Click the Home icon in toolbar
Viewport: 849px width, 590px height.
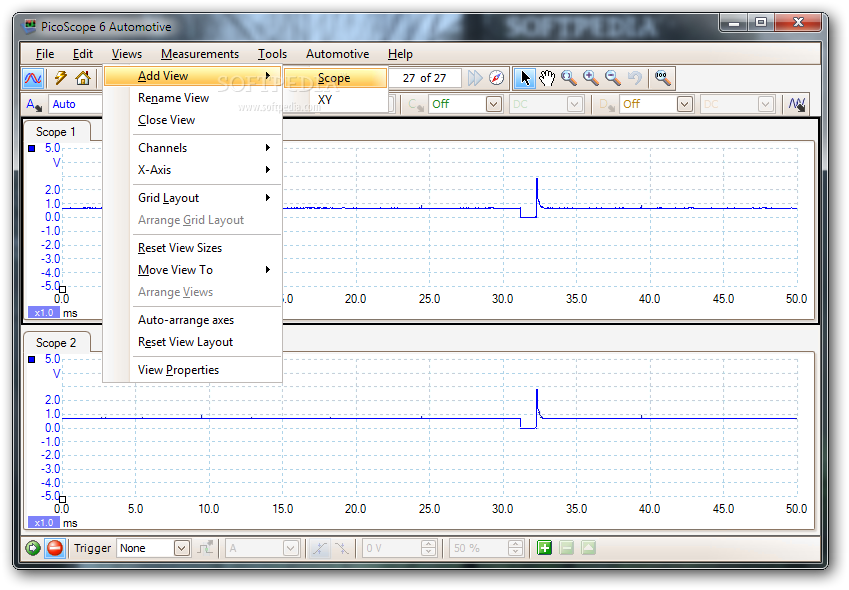pyautogui.click(x=83, y=78)
